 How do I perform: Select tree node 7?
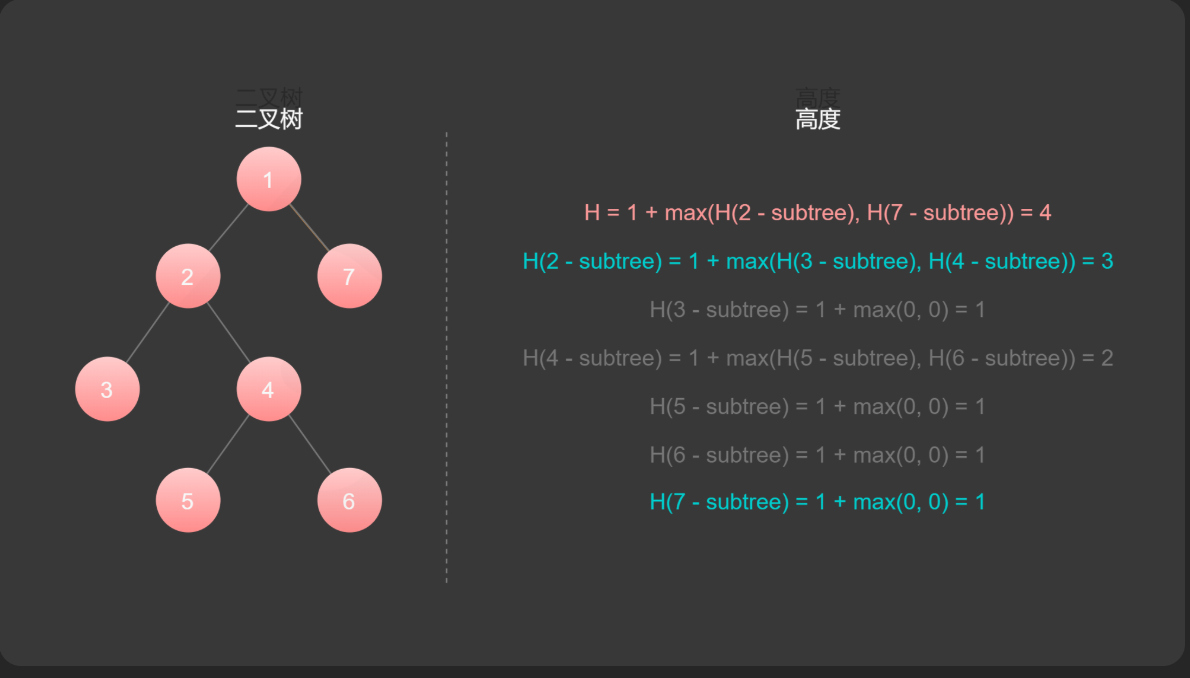pos(349,276)
